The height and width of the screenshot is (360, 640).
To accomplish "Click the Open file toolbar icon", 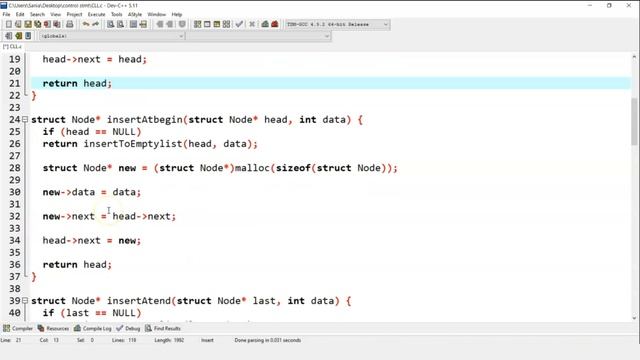I will (x=18, y=24).
